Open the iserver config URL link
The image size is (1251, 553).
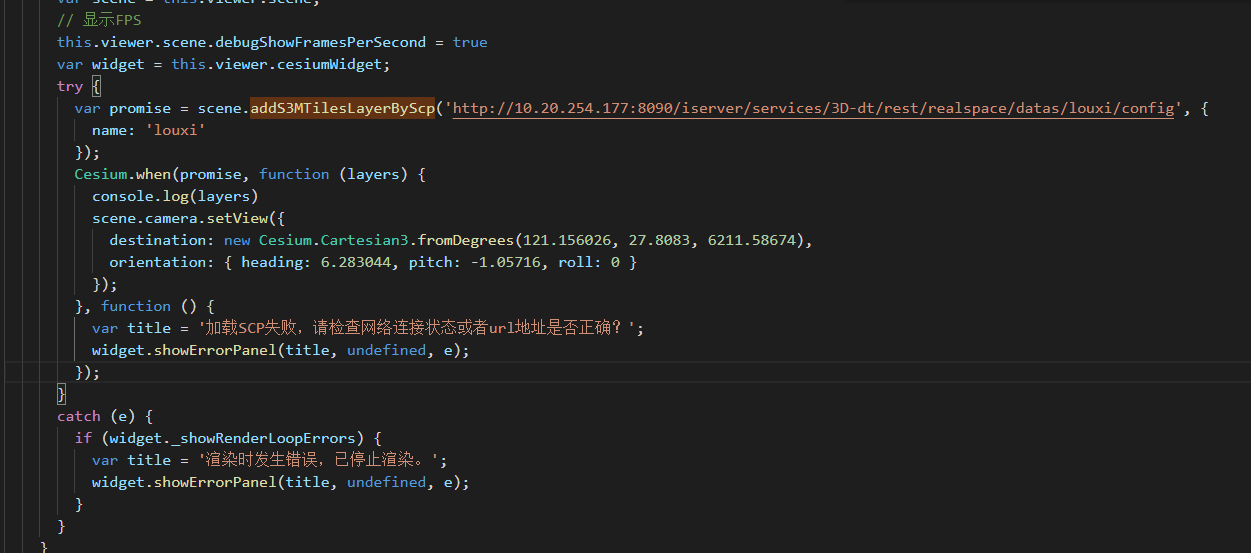[x=813, y=108]
